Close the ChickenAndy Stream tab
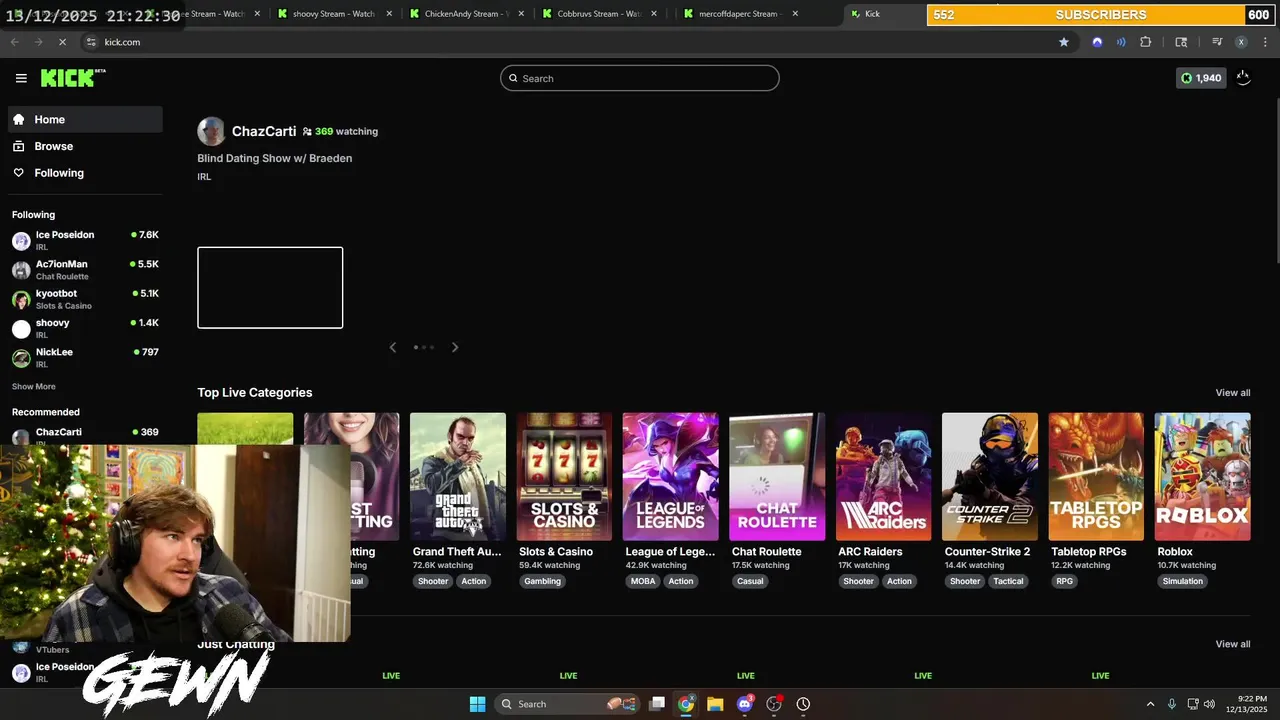Viewport: 1280px width, 720px height. pyautogui.click(x=521, y=14)
